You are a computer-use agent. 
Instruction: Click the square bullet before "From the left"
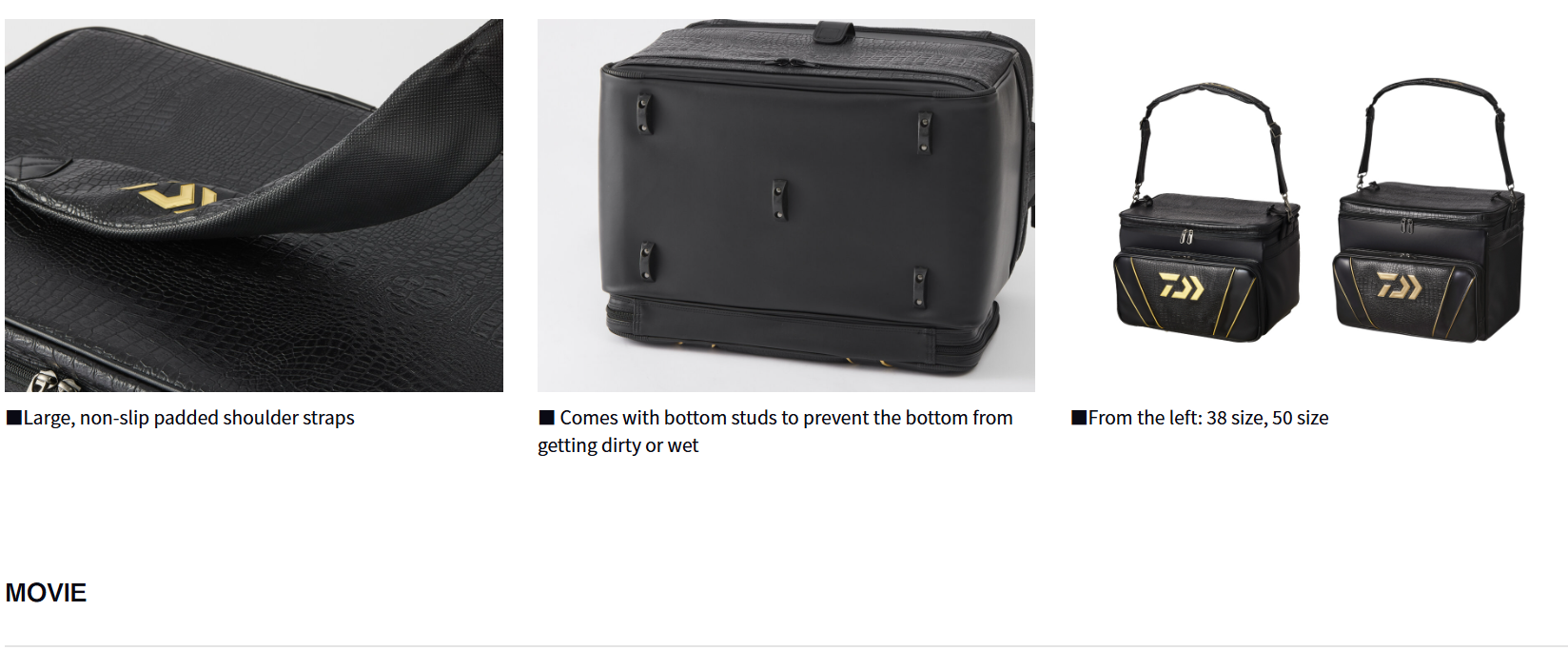coord(1079,418)
